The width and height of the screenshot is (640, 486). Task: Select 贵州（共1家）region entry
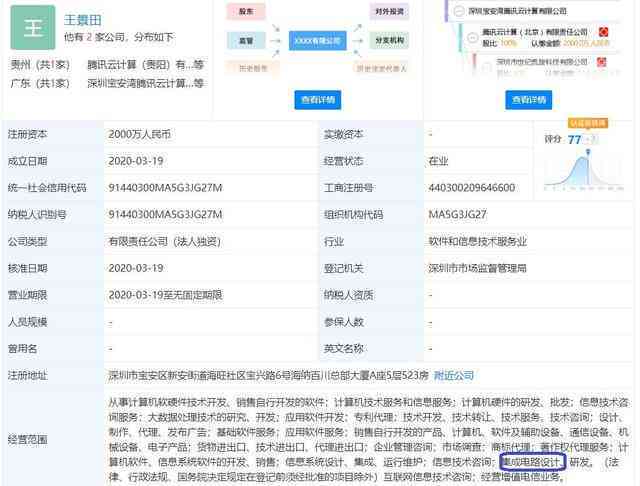40,64
